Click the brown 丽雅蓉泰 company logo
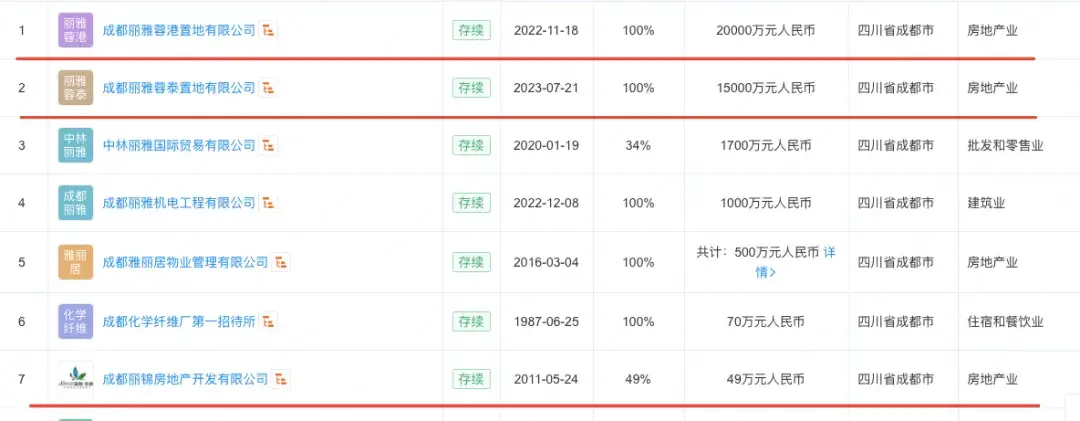Screen dimensions: 1080x421 [x=76, y=88]
